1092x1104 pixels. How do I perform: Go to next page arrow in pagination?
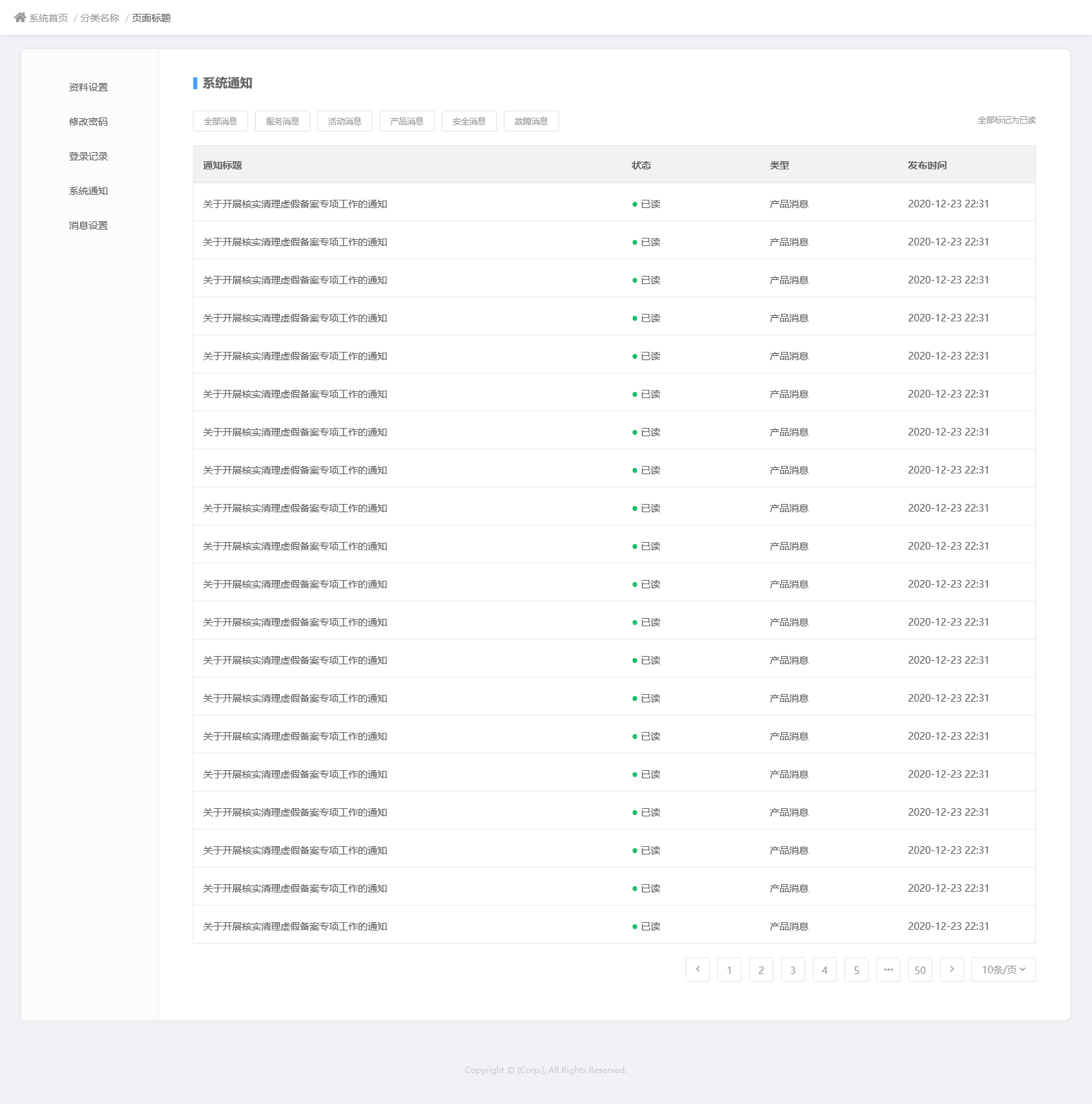click(x=952, y=969)
